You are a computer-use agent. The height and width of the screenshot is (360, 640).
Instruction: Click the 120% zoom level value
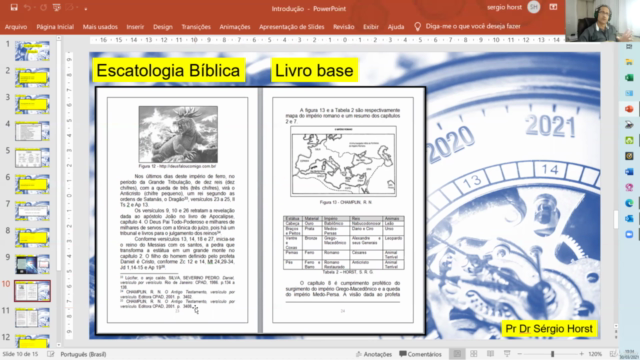point(595,354)
